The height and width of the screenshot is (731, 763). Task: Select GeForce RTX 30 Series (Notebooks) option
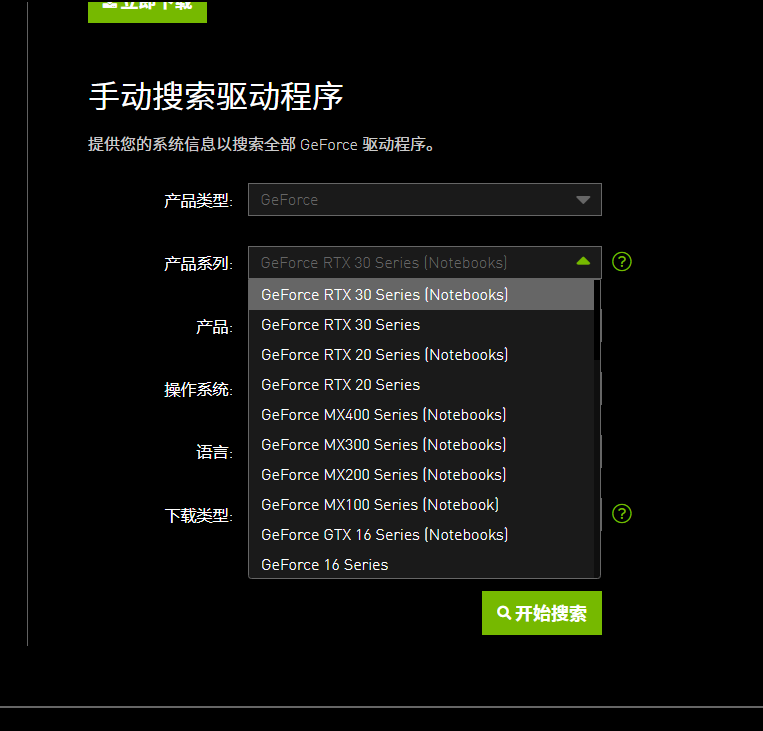click(x=421, y=294)
